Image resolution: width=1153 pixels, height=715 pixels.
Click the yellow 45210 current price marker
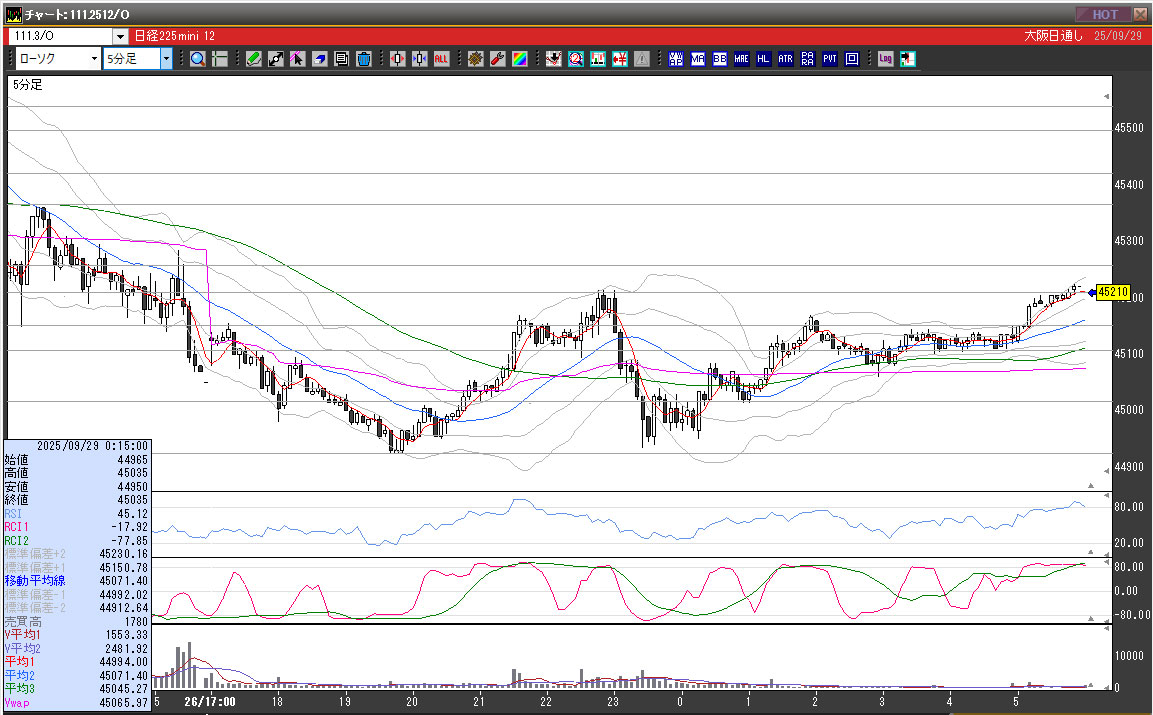tap(1112, 293)
